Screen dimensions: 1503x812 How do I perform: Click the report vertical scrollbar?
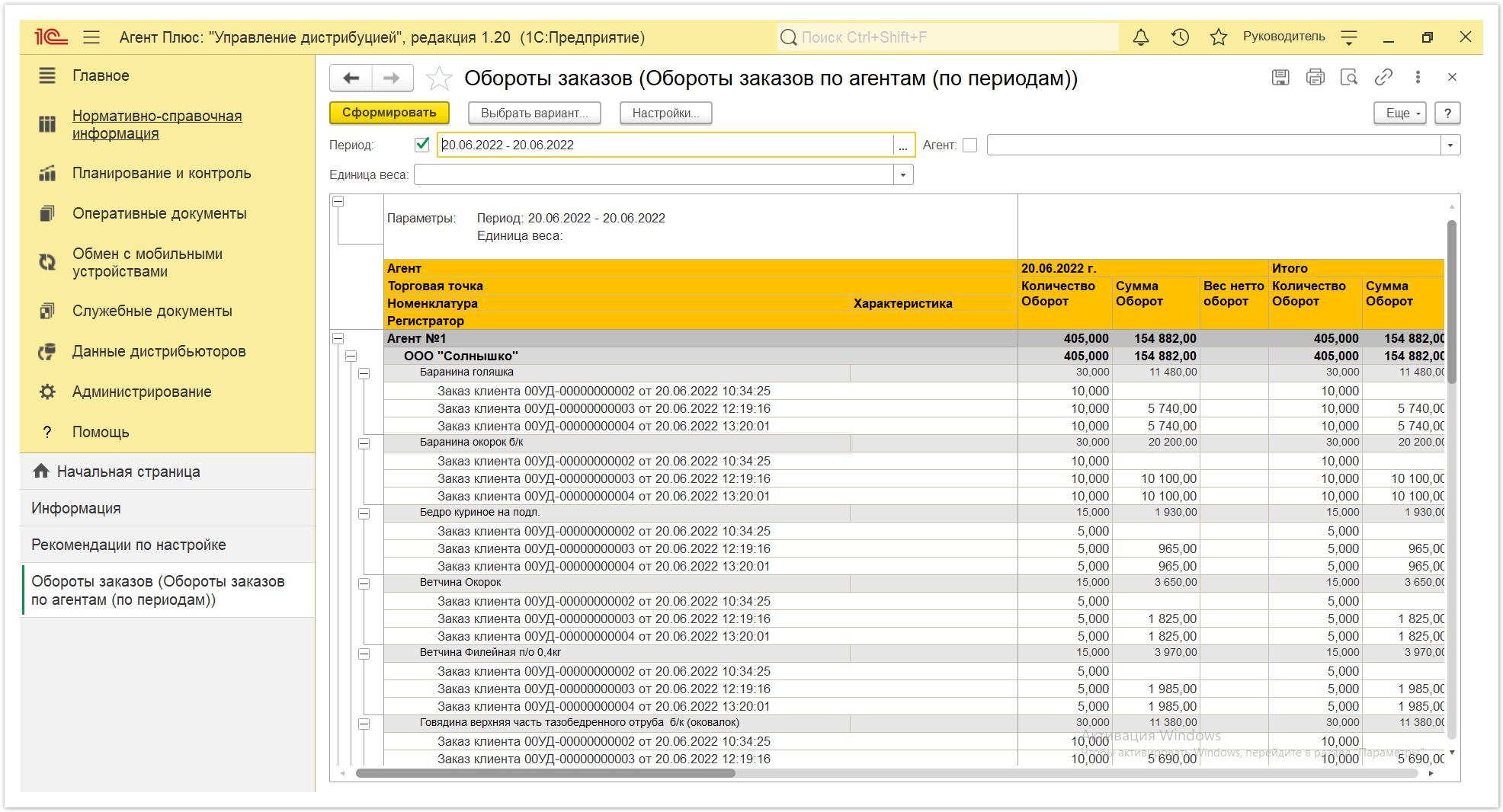coord(1452,301)
